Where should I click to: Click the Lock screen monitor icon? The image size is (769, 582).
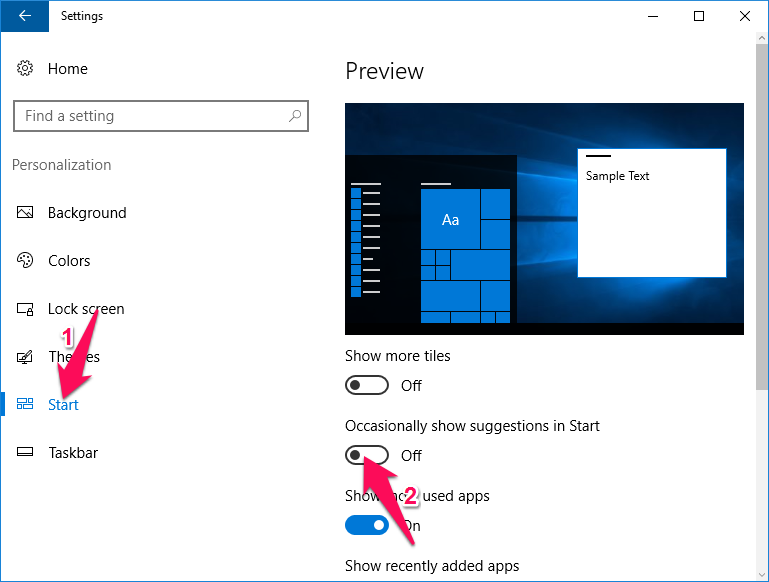(25, 309)
